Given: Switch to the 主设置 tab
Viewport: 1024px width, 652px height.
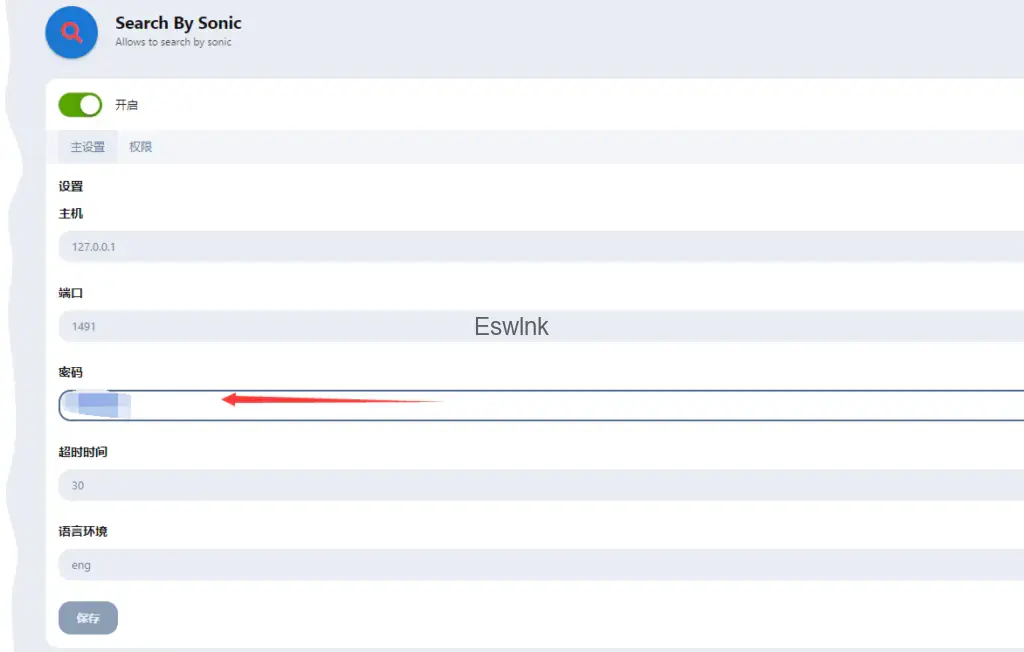Looking at the screenshot, I should click(88, 147).
